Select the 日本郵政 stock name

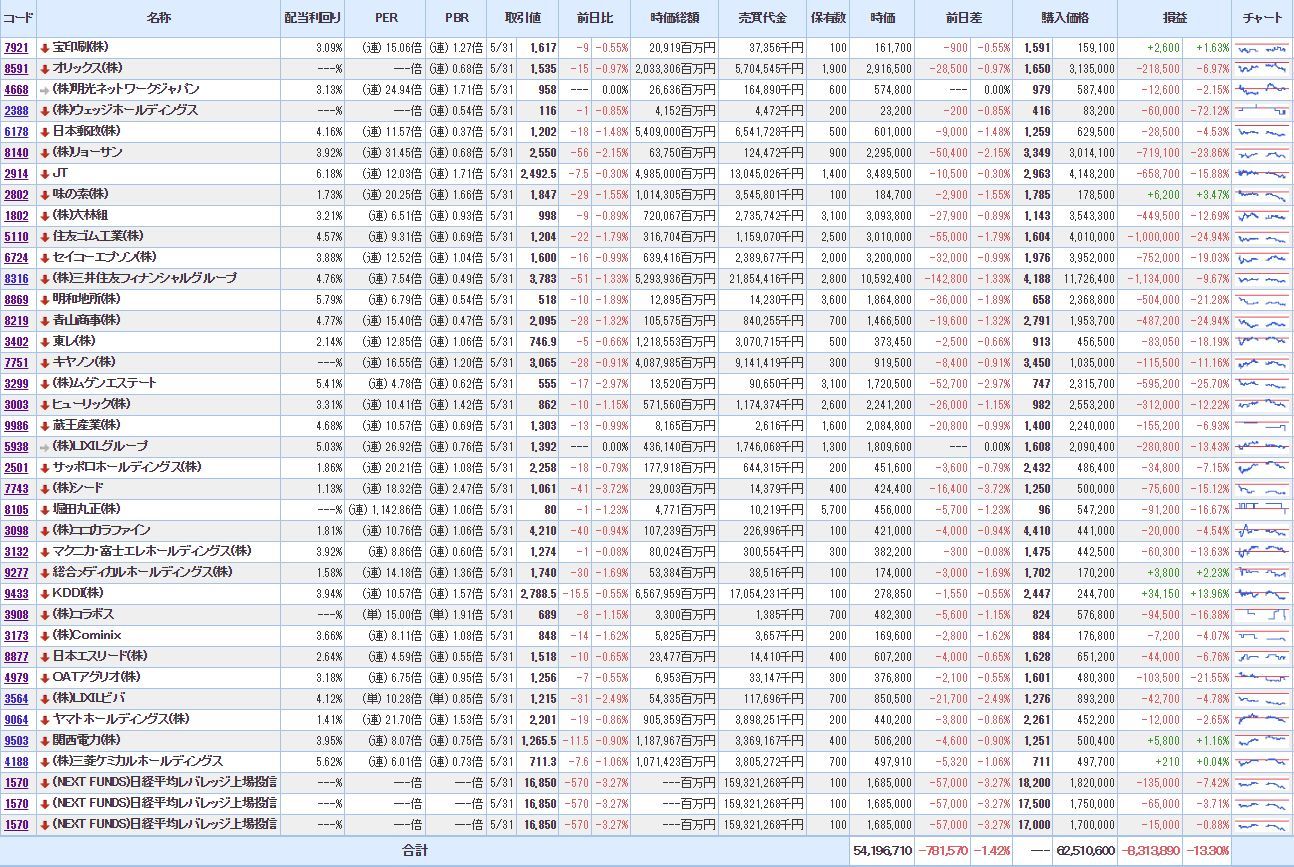click(x=86, y=132)
